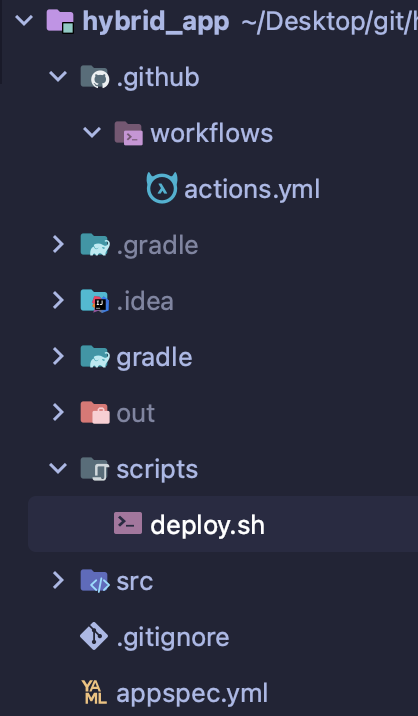Screen dimensions: 418x716
Task: Select the .idea folder label
Action: pos(145,301)
